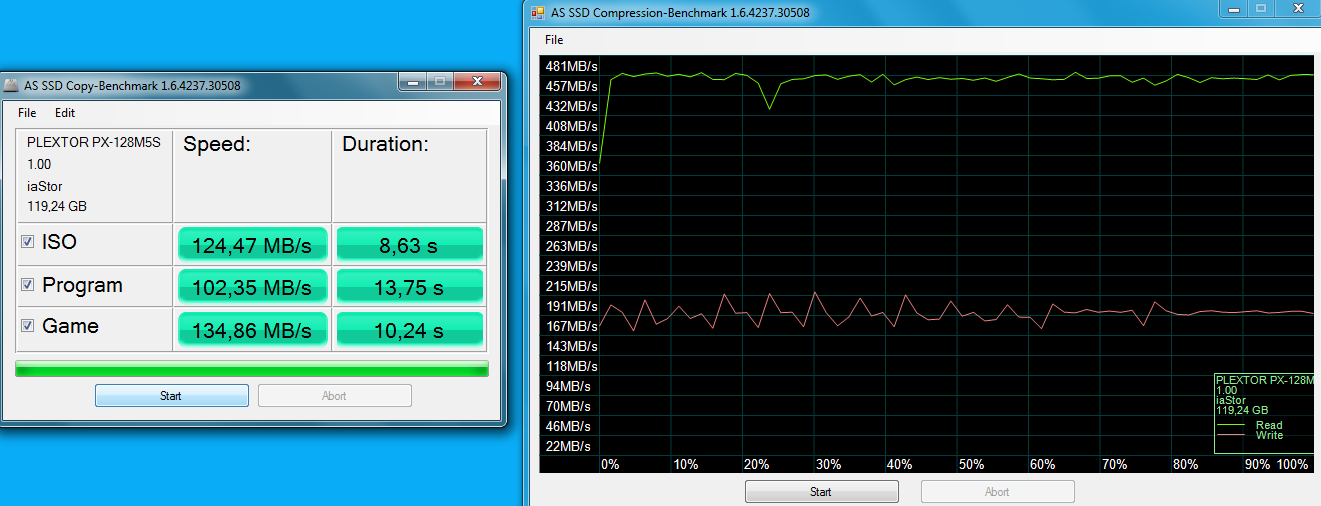Click the Game speed value 134,86 MB/s
Image resolution: width=1321 pixels, height=506 pixels.
coord(252,330)
